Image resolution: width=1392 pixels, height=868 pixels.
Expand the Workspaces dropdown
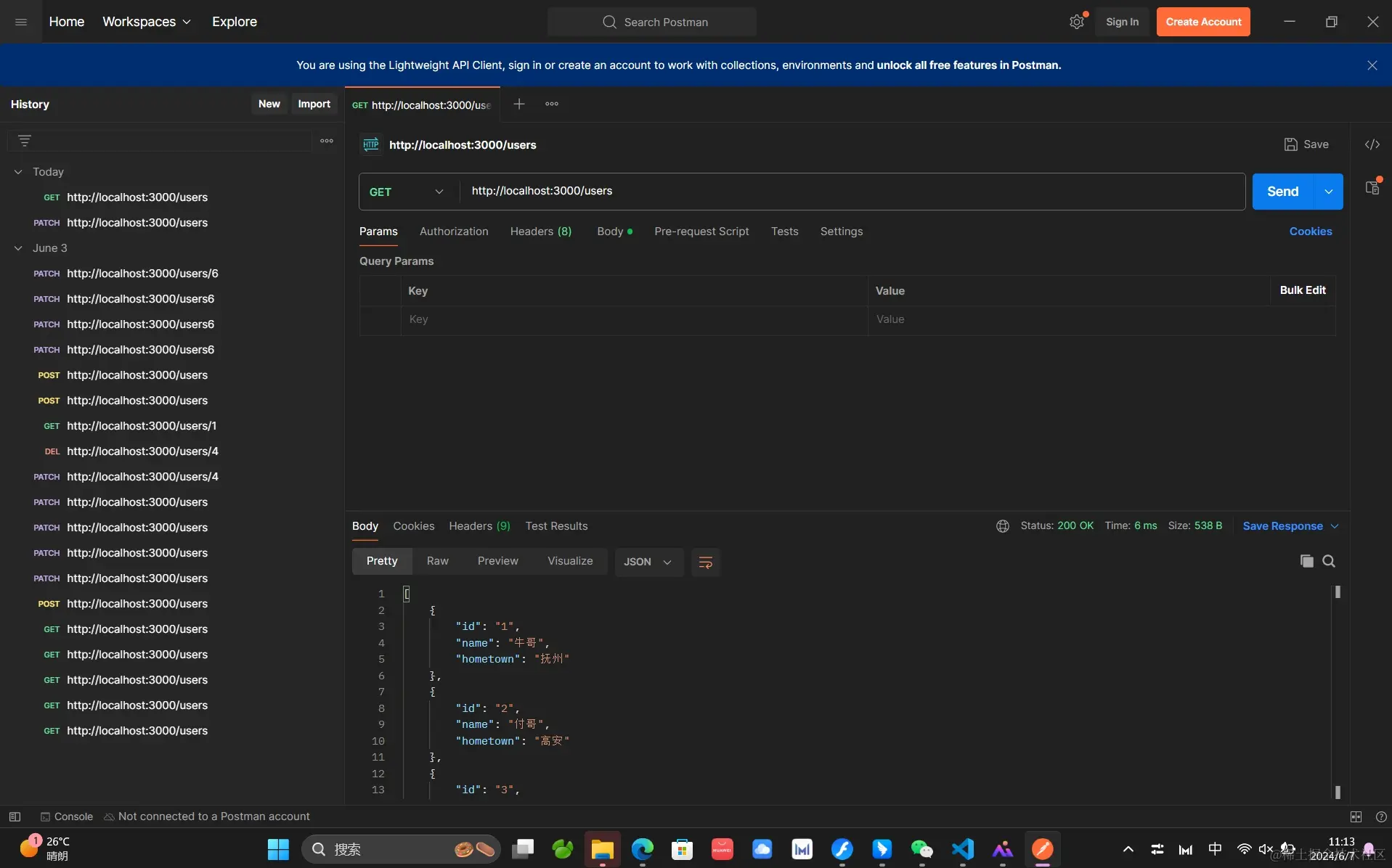[x=147, y=22]
